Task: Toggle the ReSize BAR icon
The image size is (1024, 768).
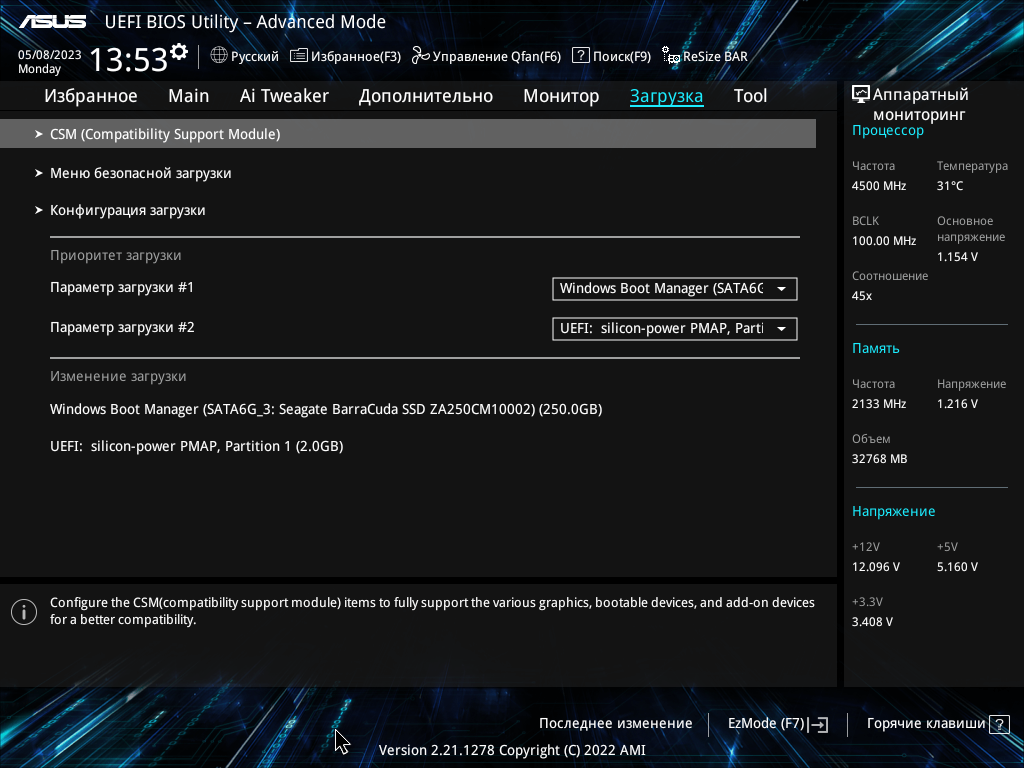Action: click(x=671, y=57)
